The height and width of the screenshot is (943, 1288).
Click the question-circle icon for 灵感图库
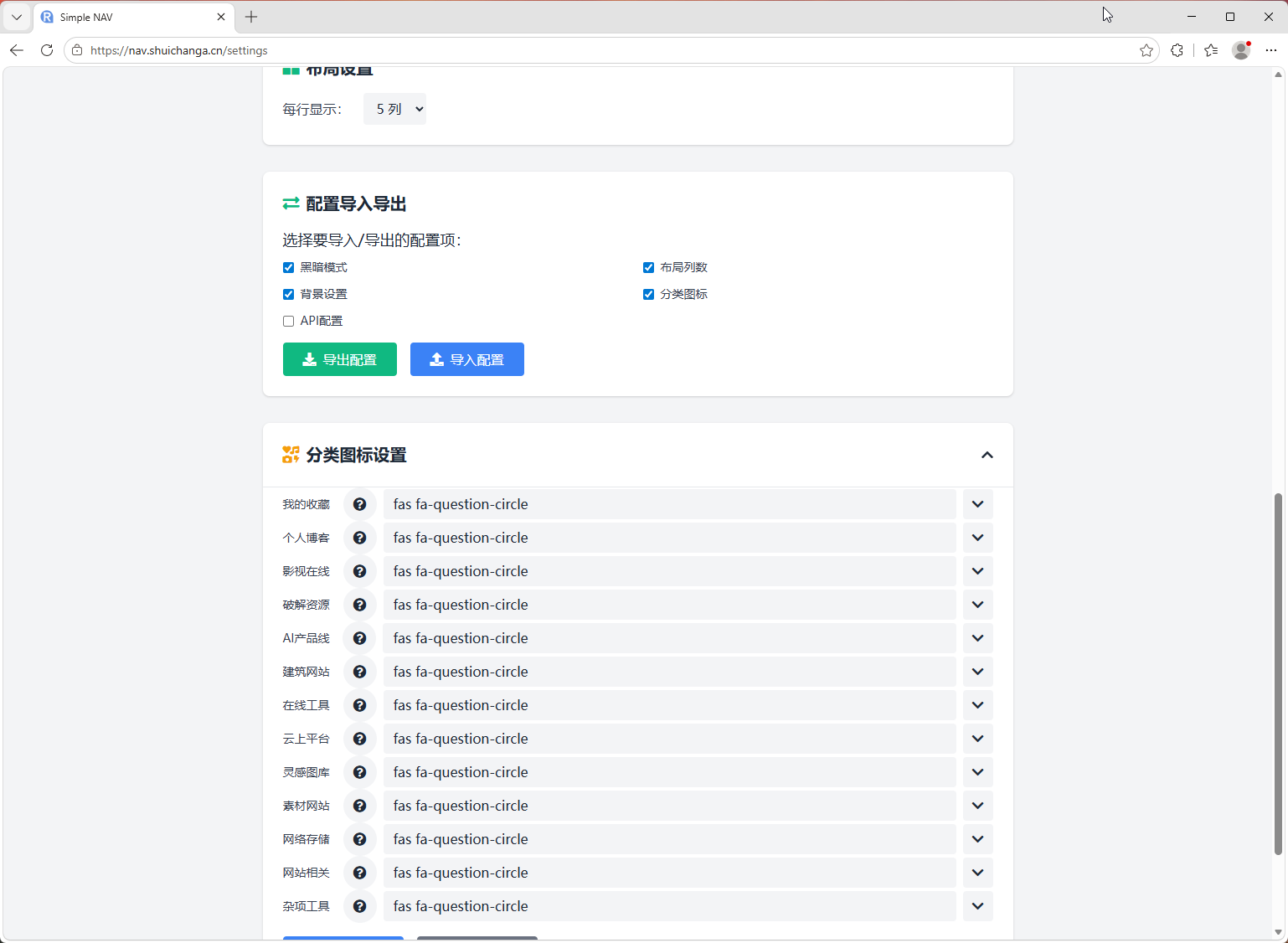[359, 772]
